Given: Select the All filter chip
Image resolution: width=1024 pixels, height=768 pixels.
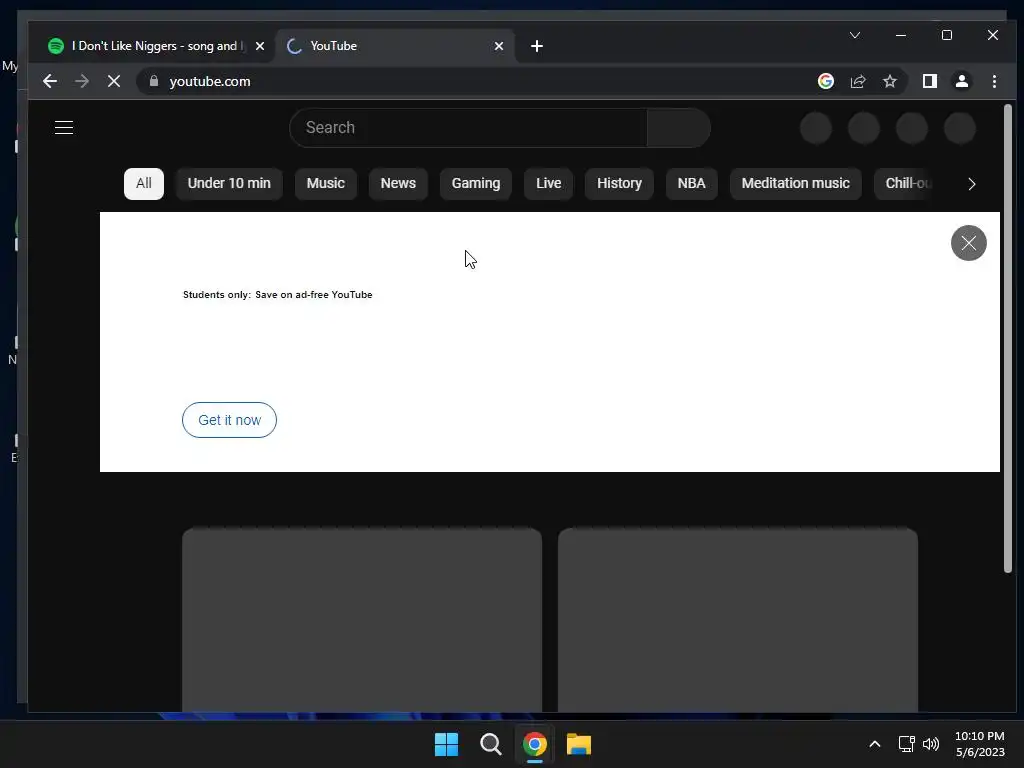Looking at the screenshot, I should (144, 184).
